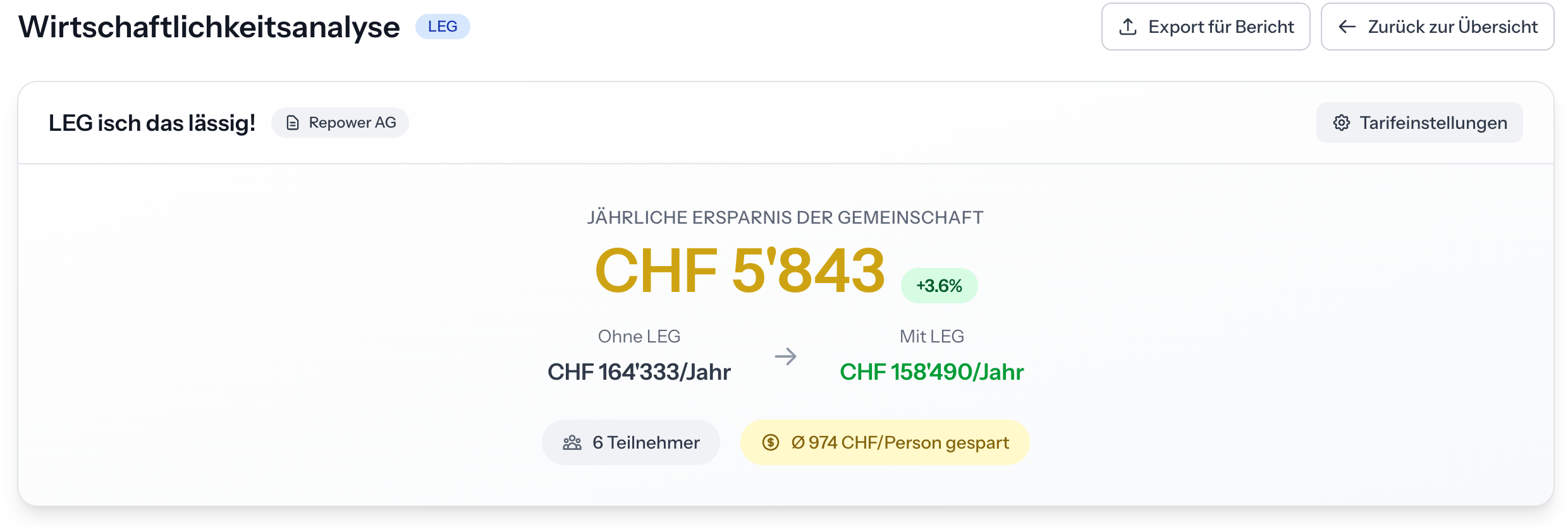The width and height of the screenshot is (1568, 527).
Task: Click the Wirtschaftlichkeitsanalyse page title
Action: point(209,27)
